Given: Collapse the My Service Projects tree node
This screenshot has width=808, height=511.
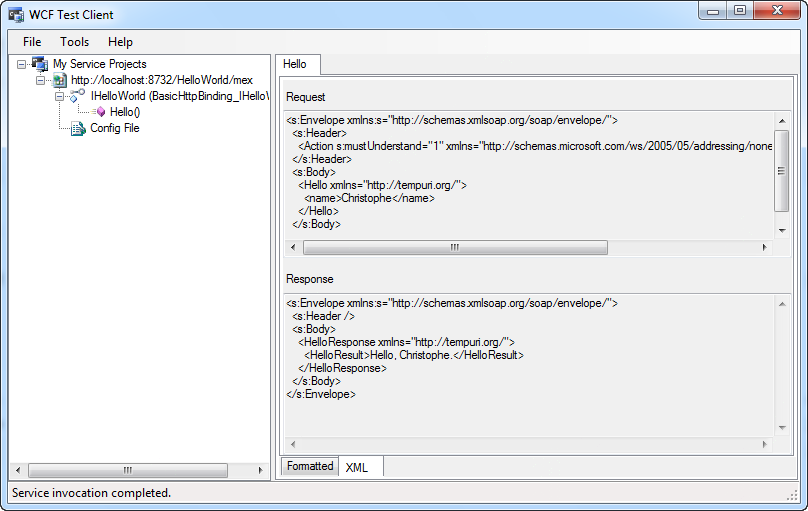Looking at the screenshot, I should point(21,64).
